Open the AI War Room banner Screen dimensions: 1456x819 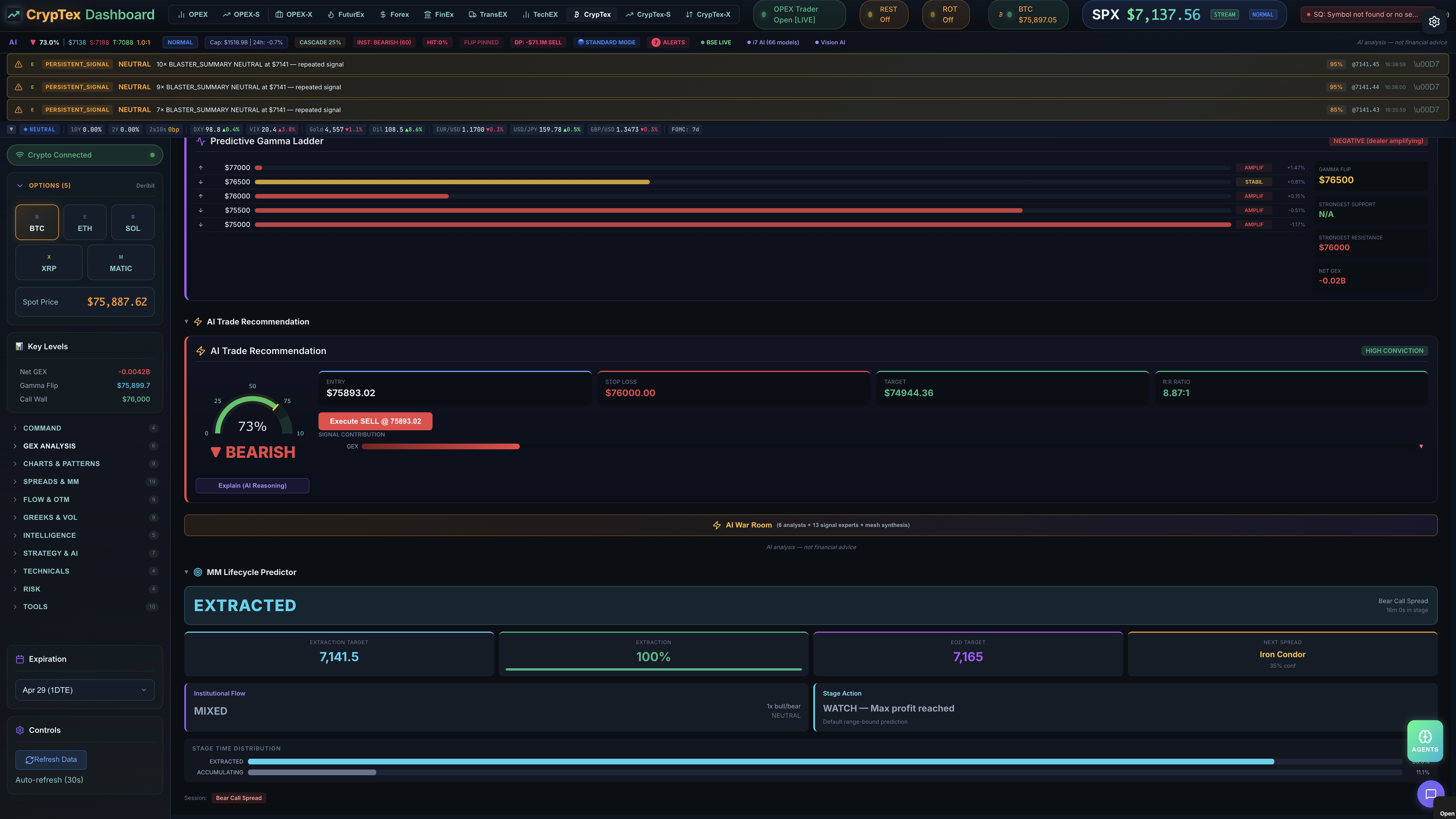810,525
